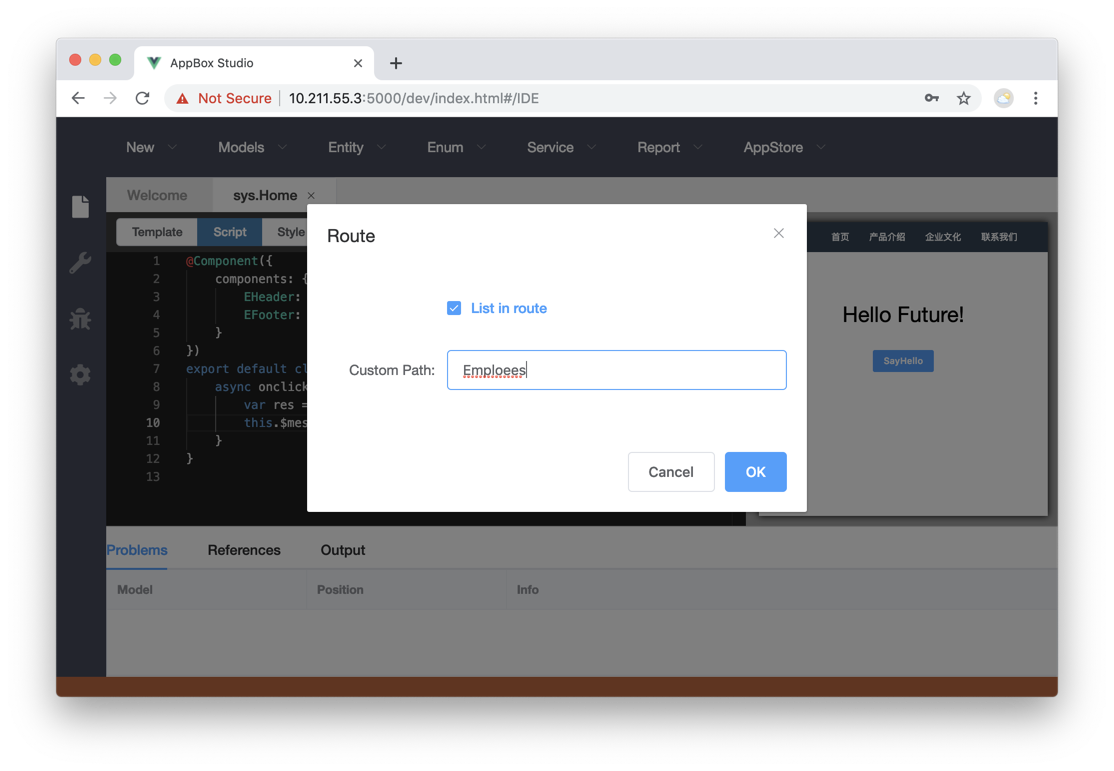This screenshot has height=771, width=1114.
Task: Open the wrench tools sidebar icon
Action: click(80, 263)
